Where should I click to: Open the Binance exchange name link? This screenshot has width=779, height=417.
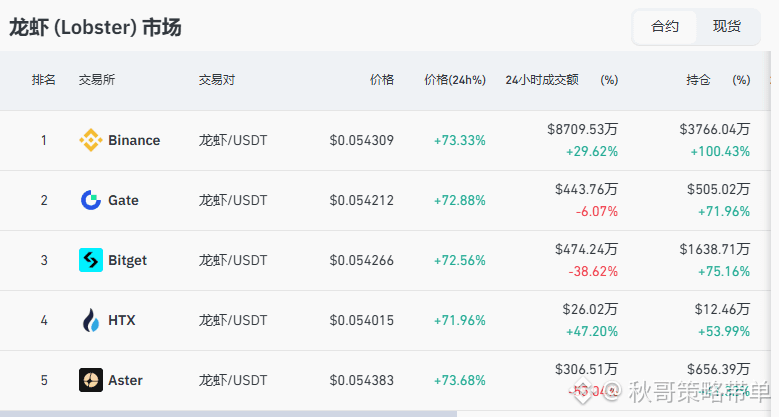(134, 140)
